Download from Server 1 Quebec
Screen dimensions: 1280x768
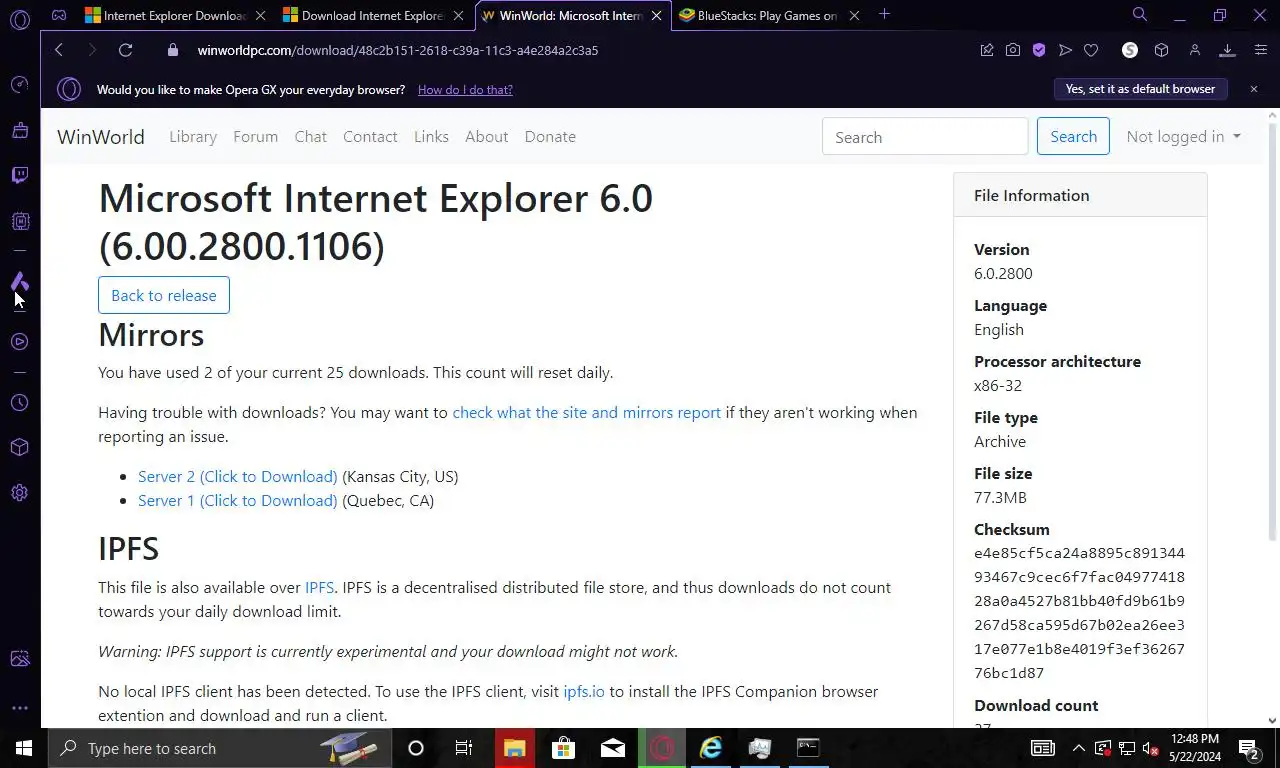pos(238,501)
